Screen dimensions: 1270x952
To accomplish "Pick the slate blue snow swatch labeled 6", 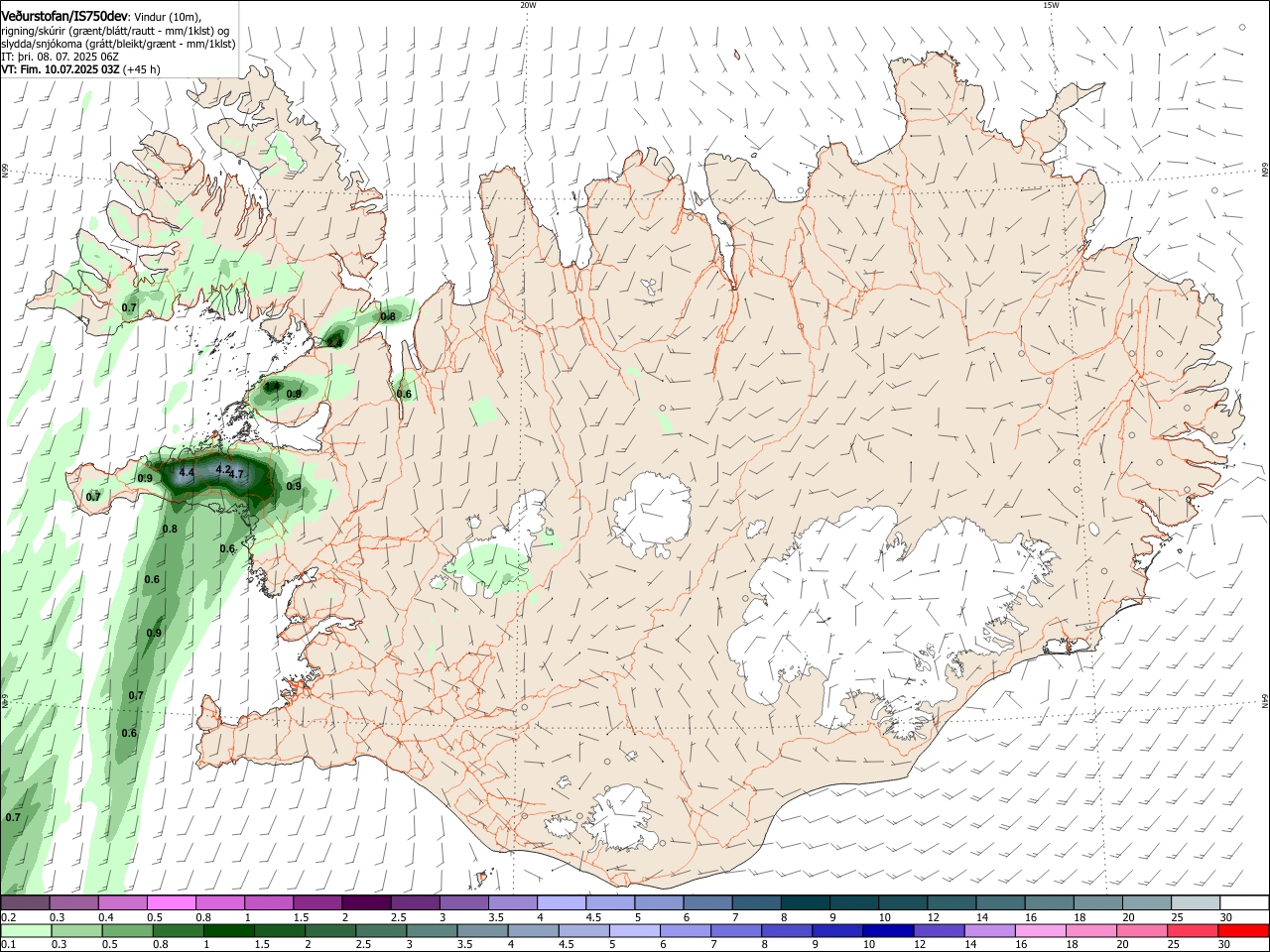I will point(707,903).
